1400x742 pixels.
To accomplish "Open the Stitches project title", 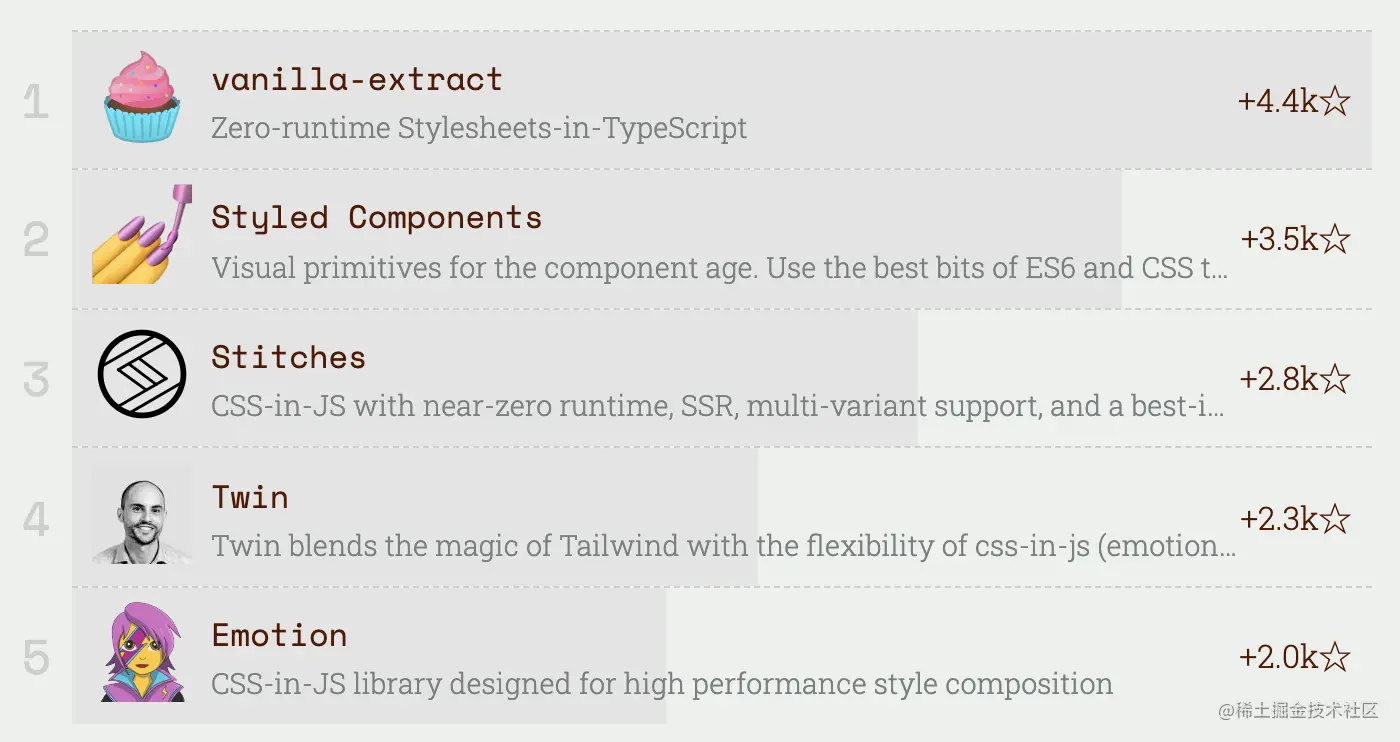I will (x=289, y=357).
